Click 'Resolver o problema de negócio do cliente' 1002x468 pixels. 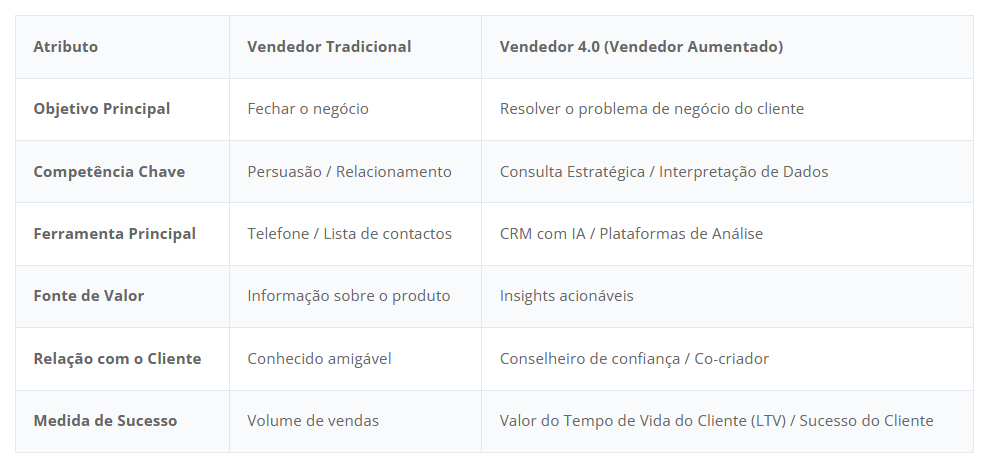point(651,109)
